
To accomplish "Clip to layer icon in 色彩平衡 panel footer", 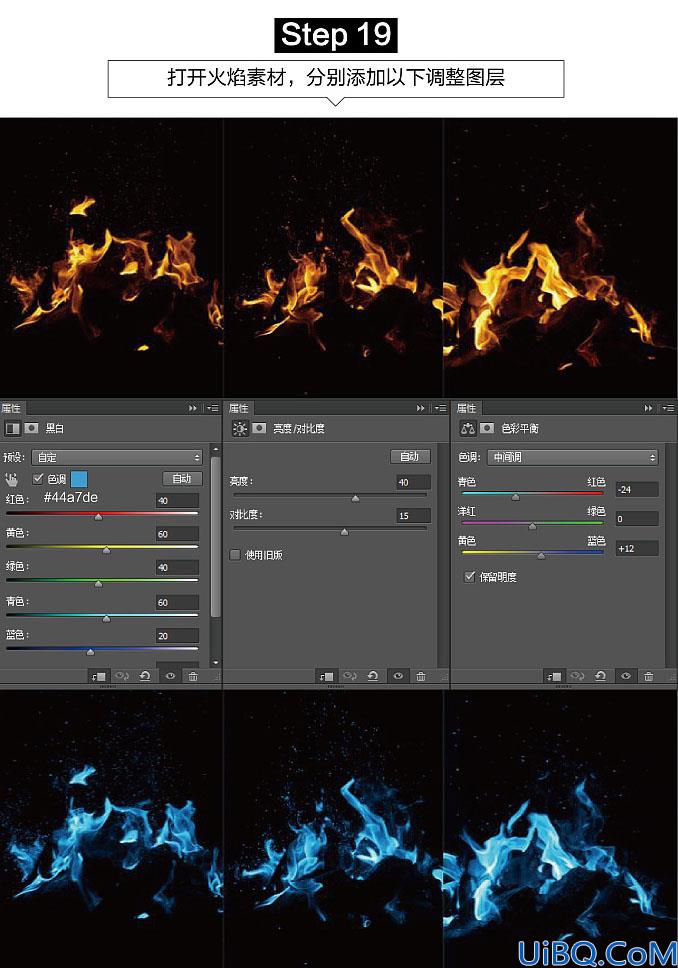I will point(554,677).
